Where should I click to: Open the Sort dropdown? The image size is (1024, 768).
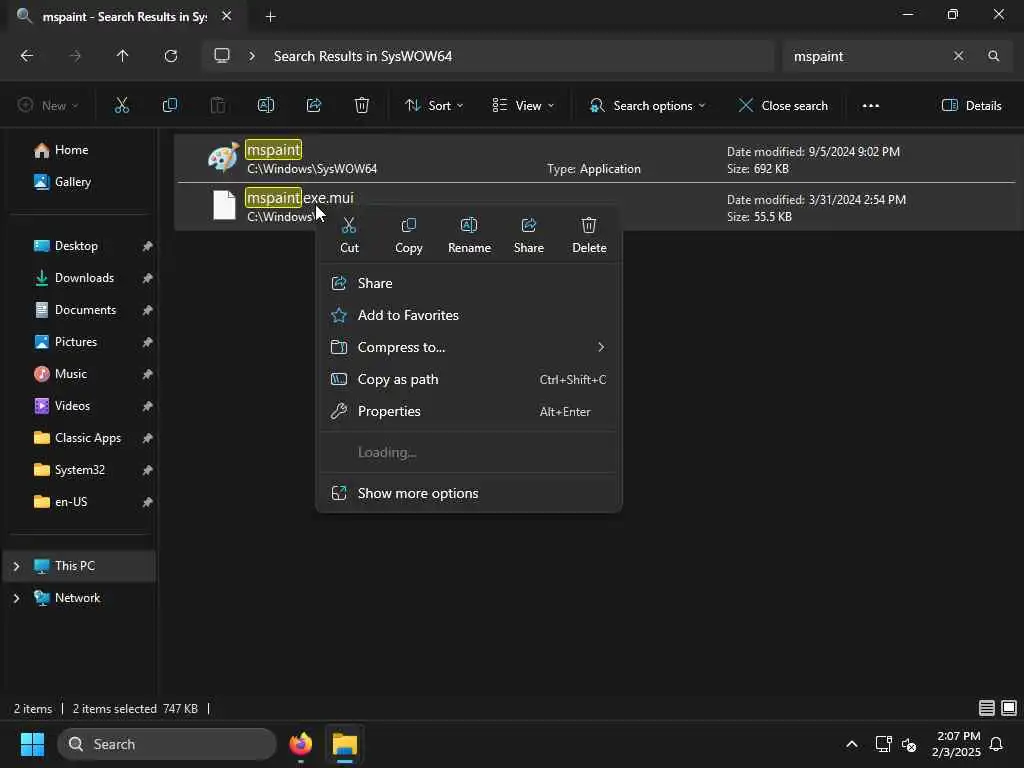pos(434,105)
